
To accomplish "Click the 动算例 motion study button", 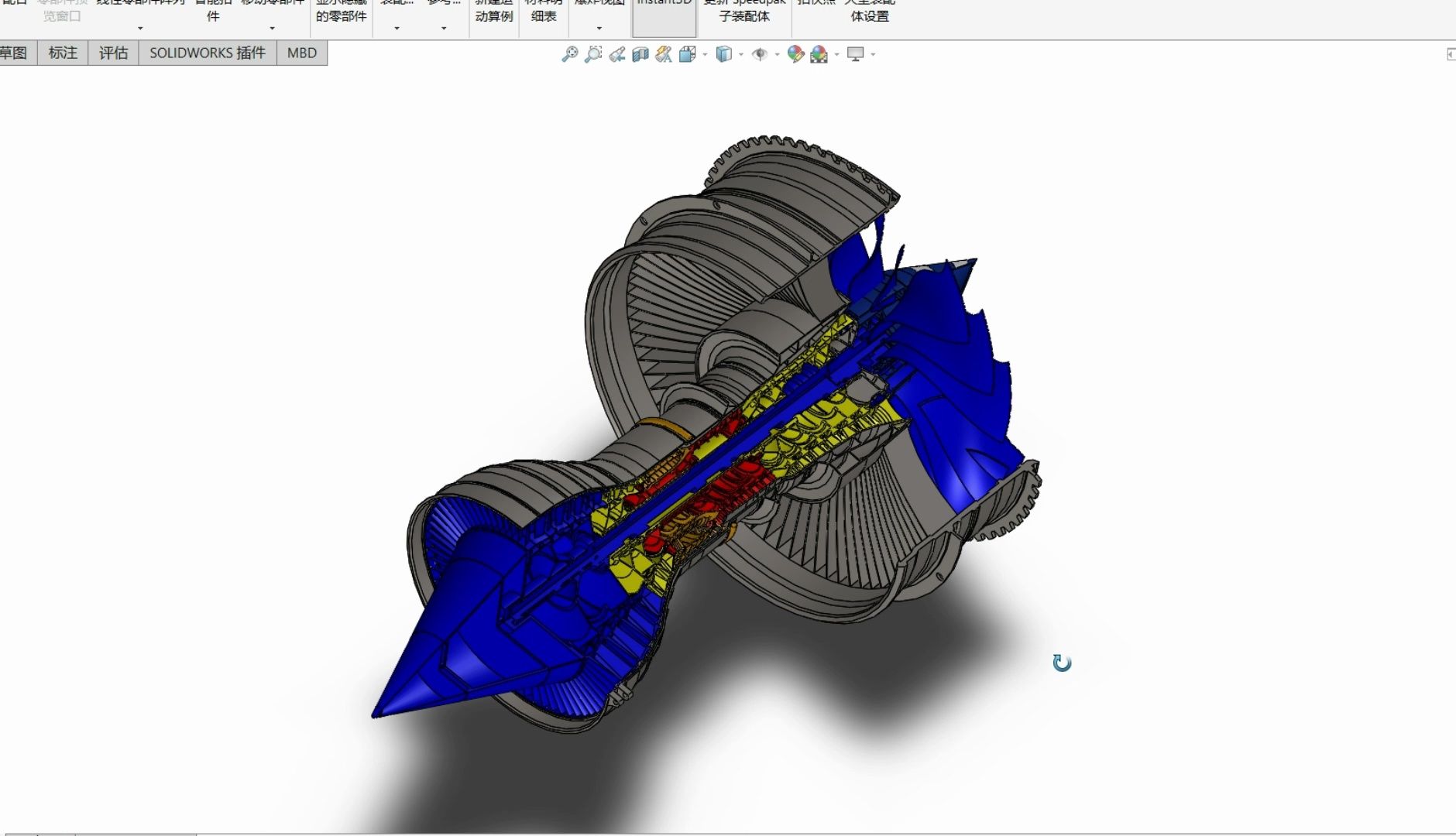I will coord(494,14).
